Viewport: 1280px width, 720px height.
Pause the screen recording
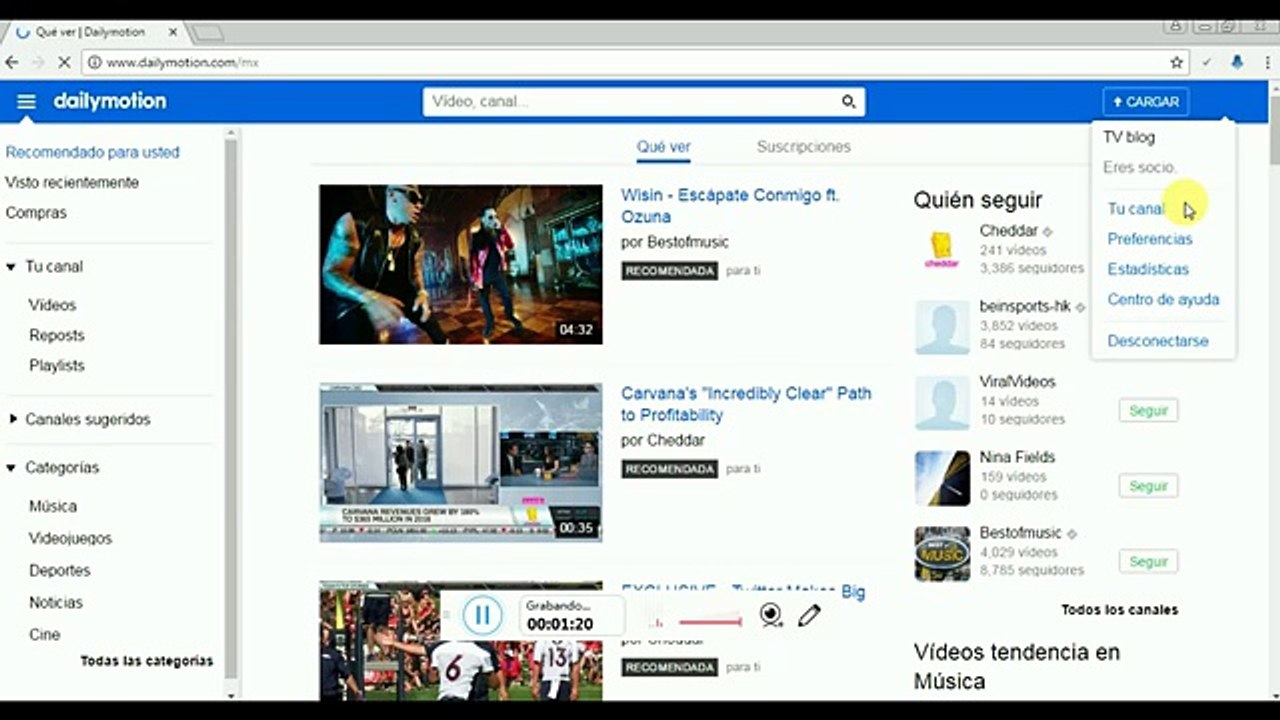tap(482, 615)
